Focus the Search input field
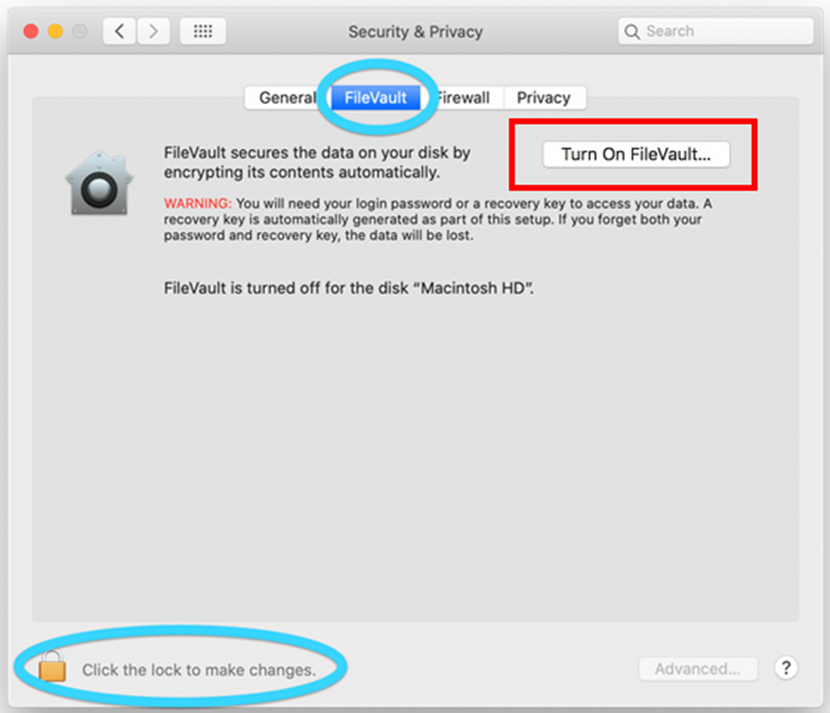830x713 pixels. pos(716,31)
